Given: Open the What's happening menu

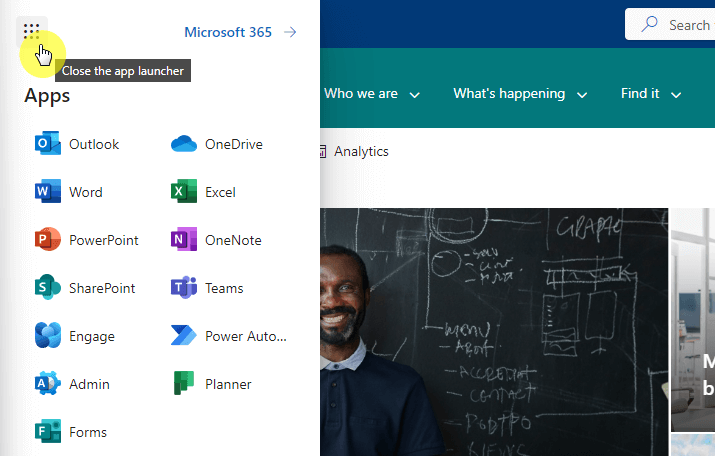Looking at the screenshot, I should 509,94.
